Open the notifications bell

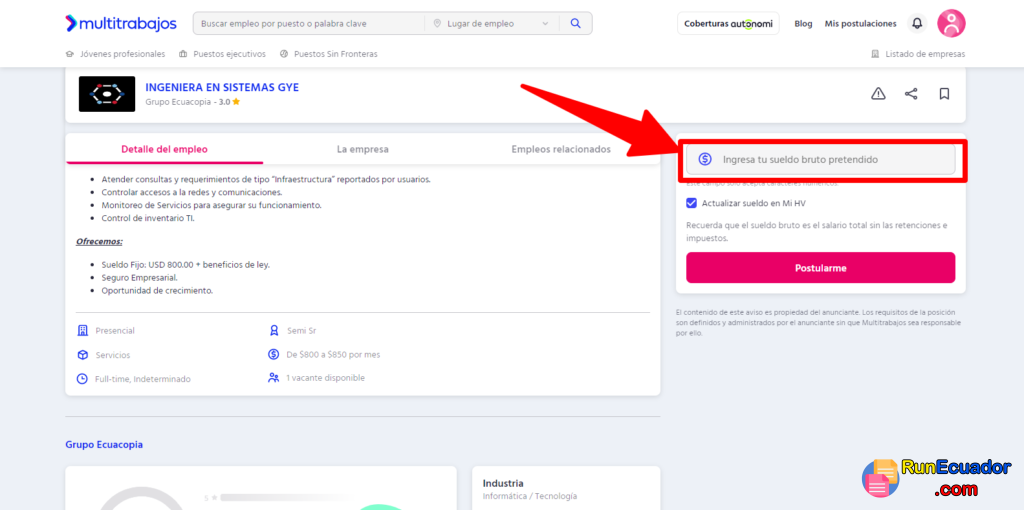(x=917, y=24)
